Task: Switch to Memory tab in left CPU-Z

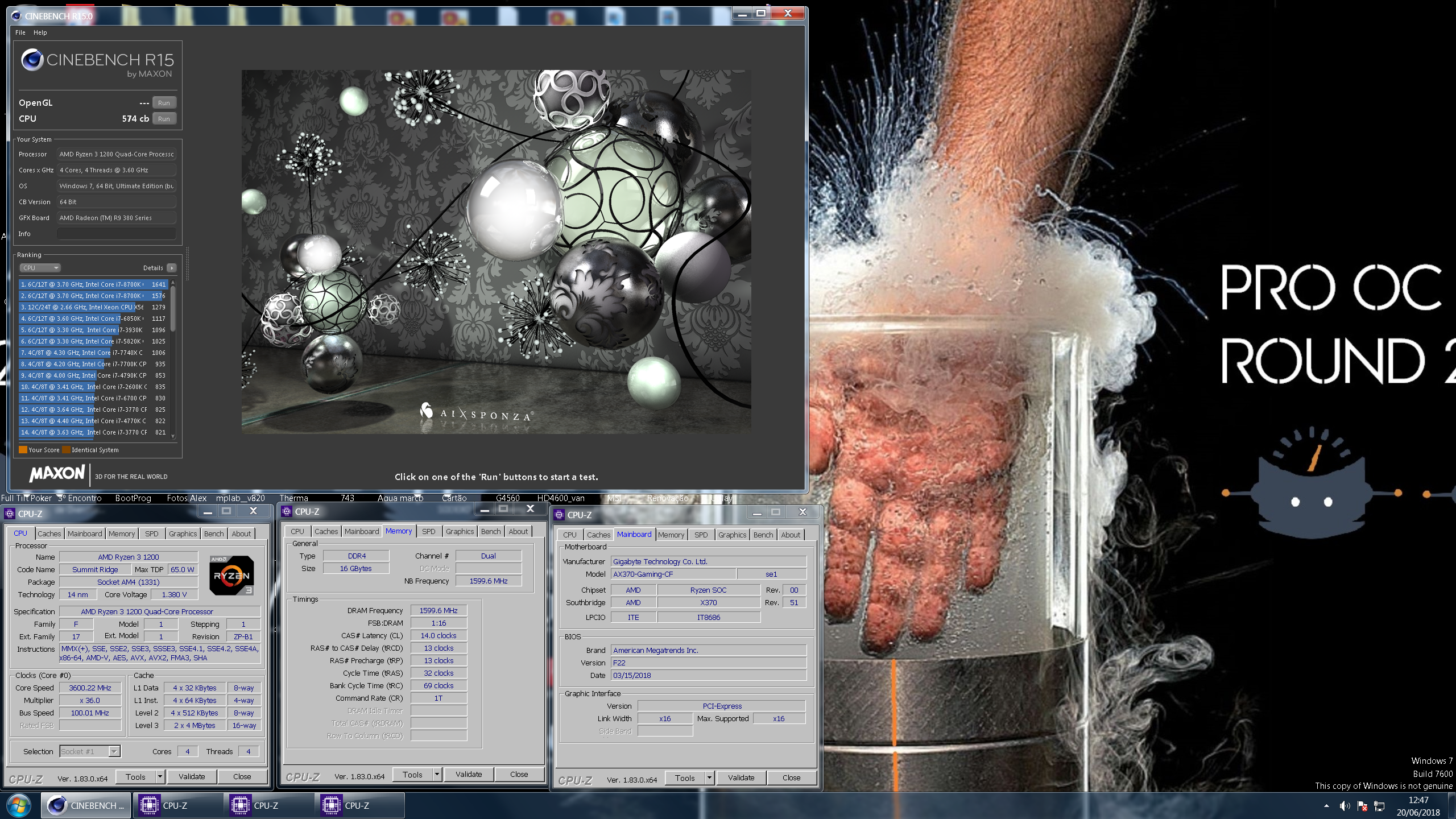Action: 122,533
